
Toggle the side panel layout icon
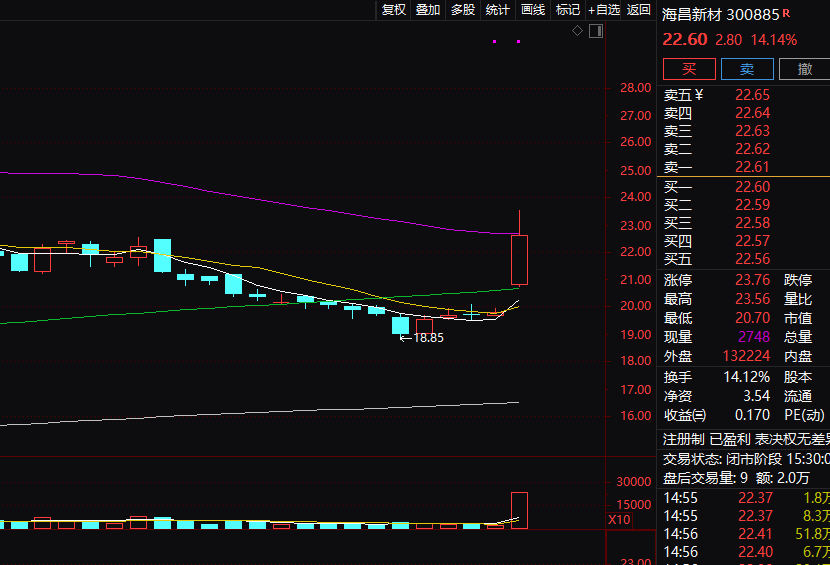(x=596, y=32)
